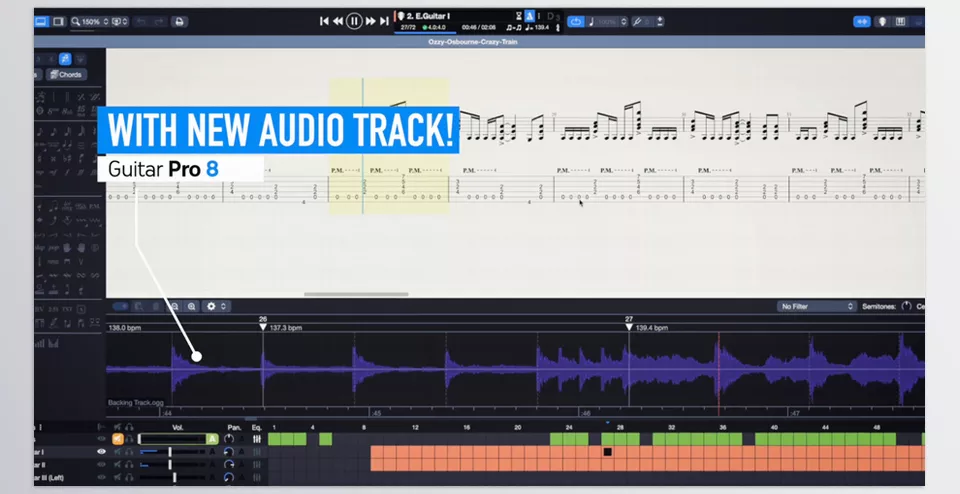The height and width of the screenshot is (494, 960).
Task: Toggle the metronome icon
Action: pyautogui.click(x=530, y=17)
